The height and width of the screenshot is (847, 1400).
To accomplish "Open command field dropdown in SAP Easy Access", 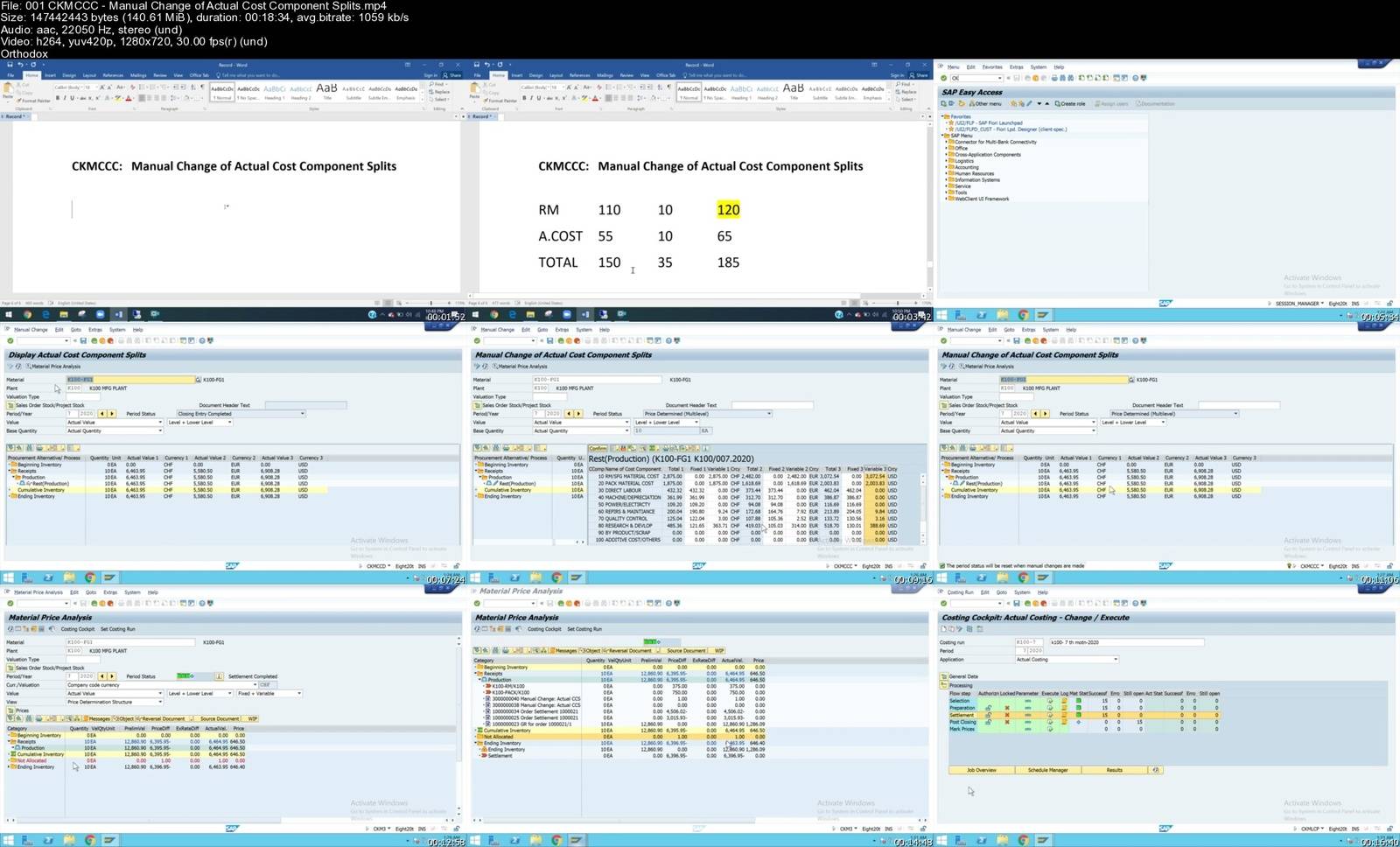I will (x=1000, y=78).
